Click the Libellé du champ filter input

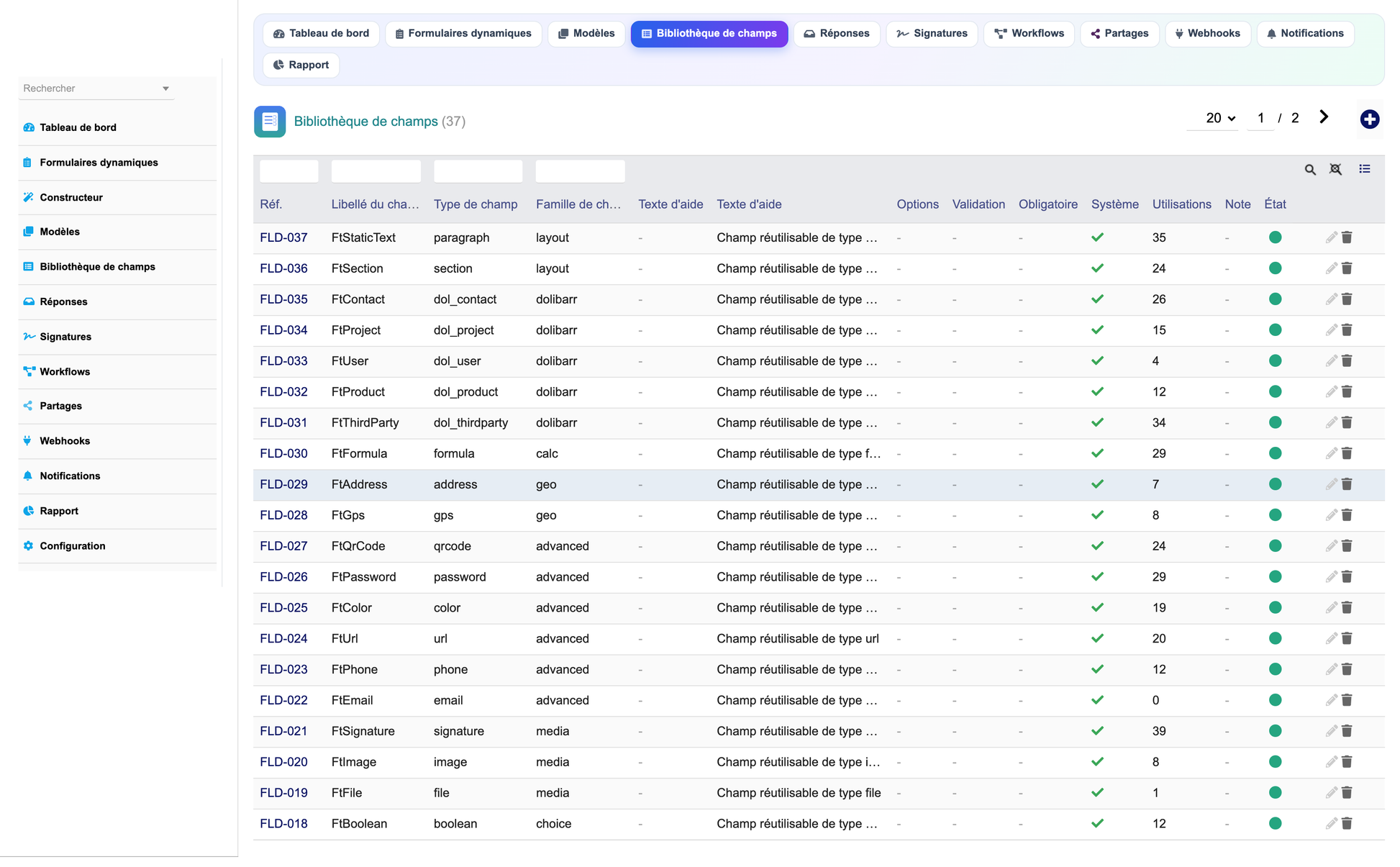[x=376, y=171]
